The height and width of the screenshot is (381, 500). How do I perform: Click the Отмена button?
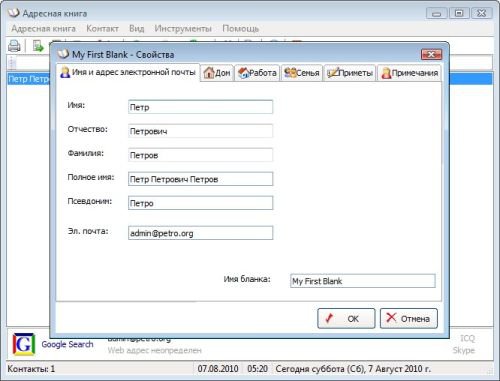pyautogui.click(x=409, y=318)
